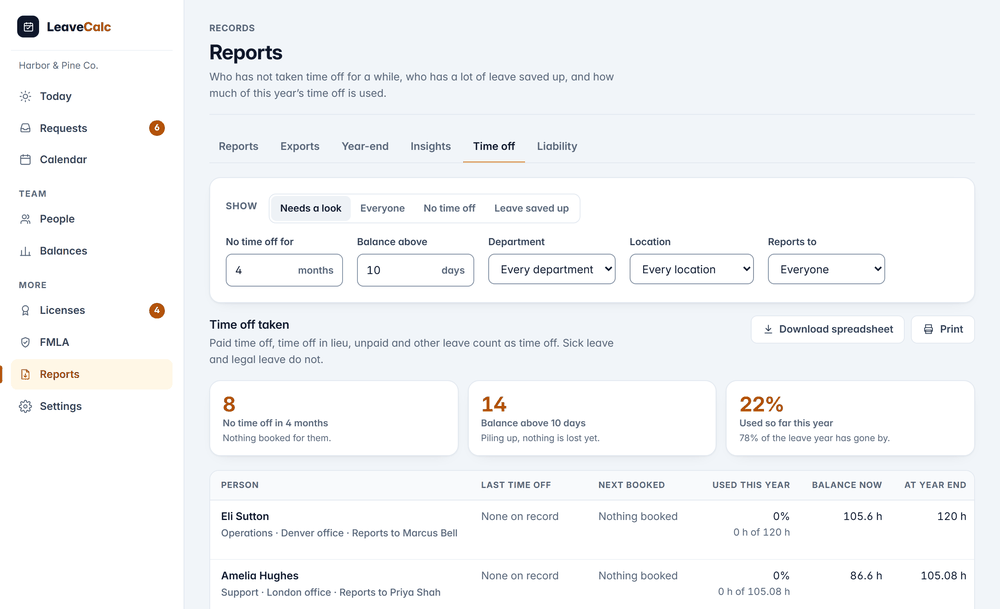Select the No time off filter

[449, 209]
